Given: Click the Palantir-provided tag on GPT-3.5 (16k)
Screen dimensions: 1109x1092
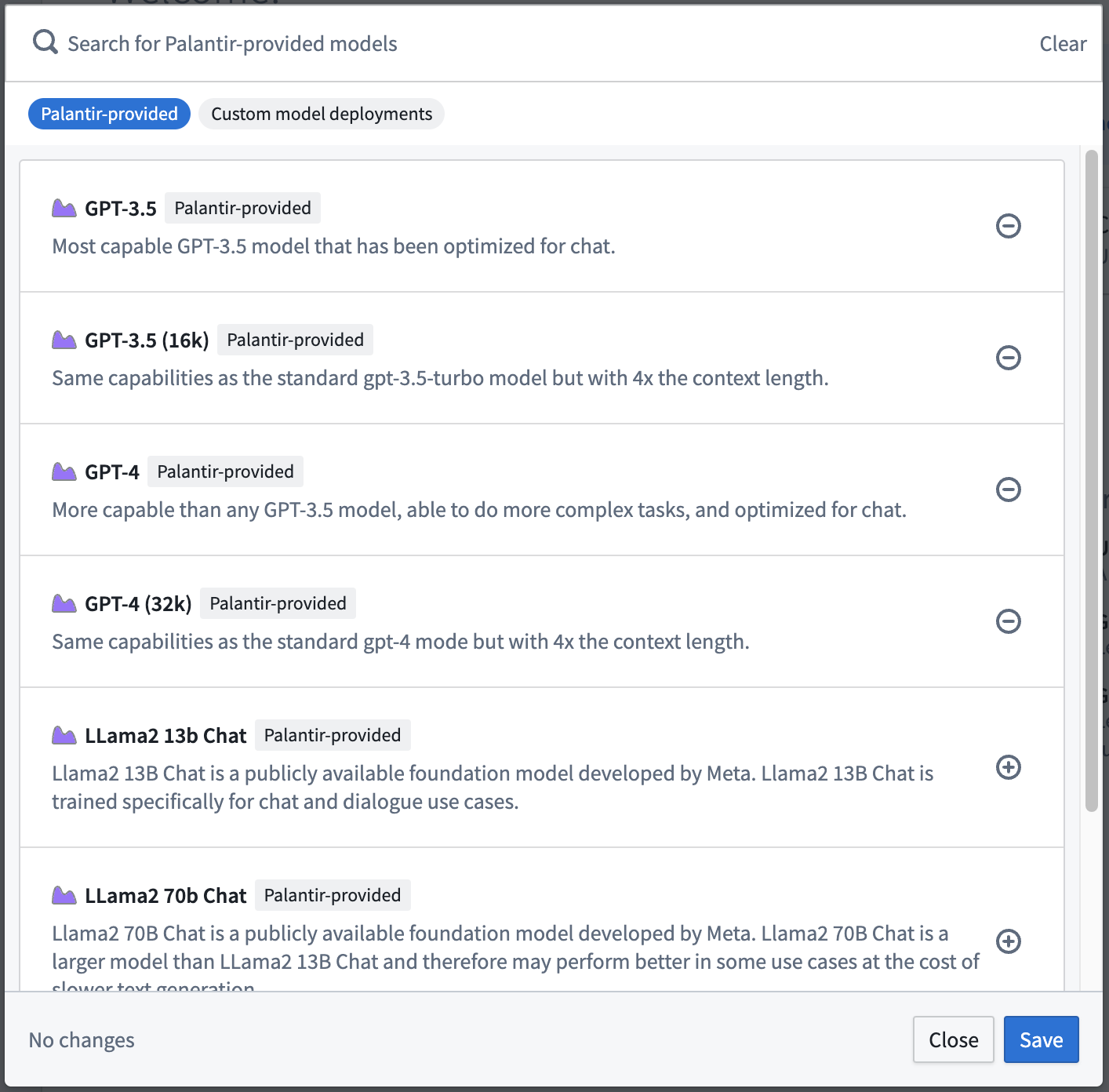Looking at the screenshot, I should [295, 340].
